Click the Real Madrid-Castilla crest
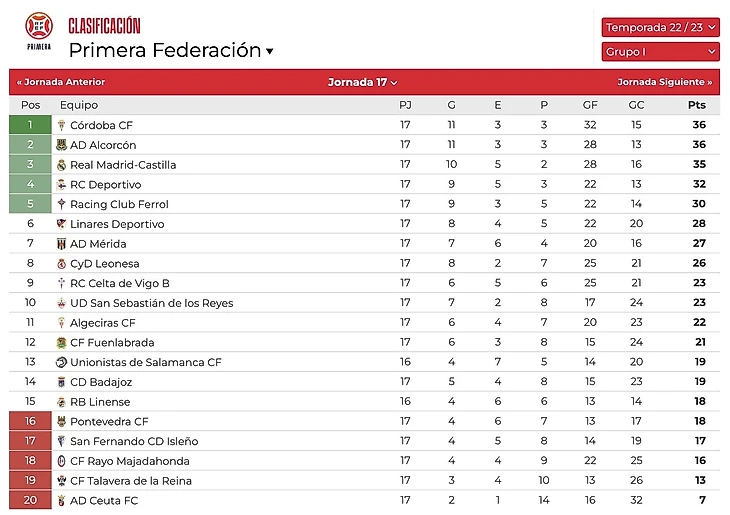This screenshot has height=515, width=730. pos(61,165)
